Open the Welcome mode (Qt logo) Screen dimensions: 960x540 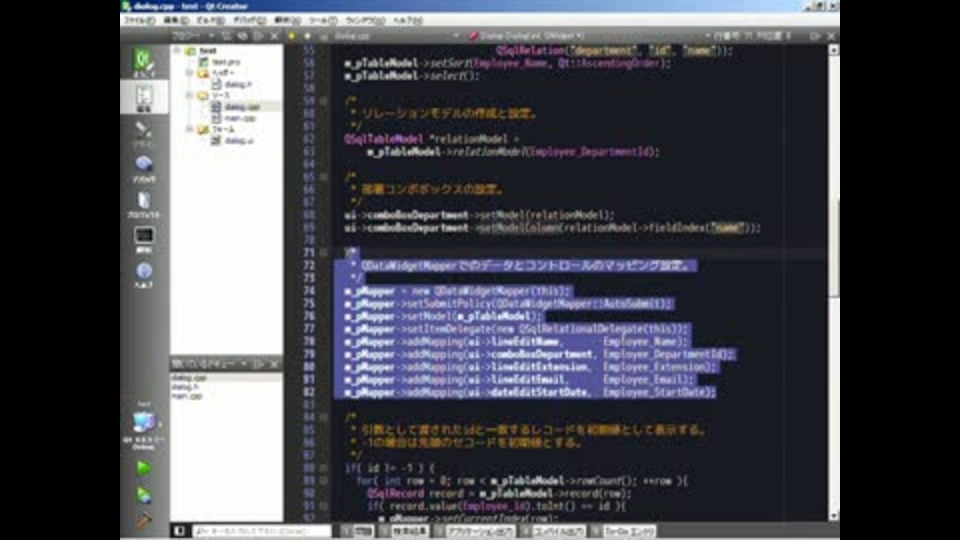point(144,62)
